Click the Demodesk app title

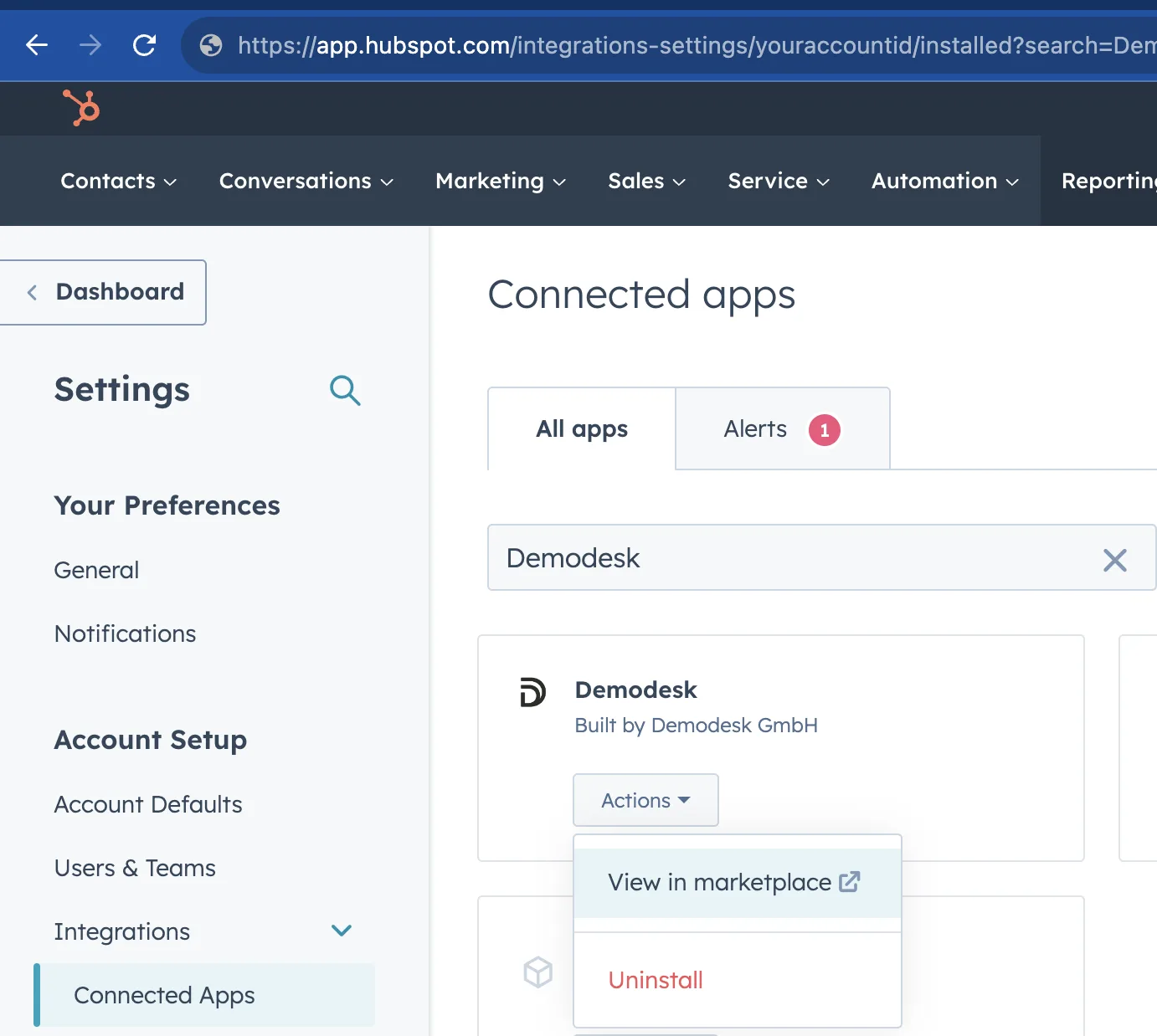click(x=635, y=690)
